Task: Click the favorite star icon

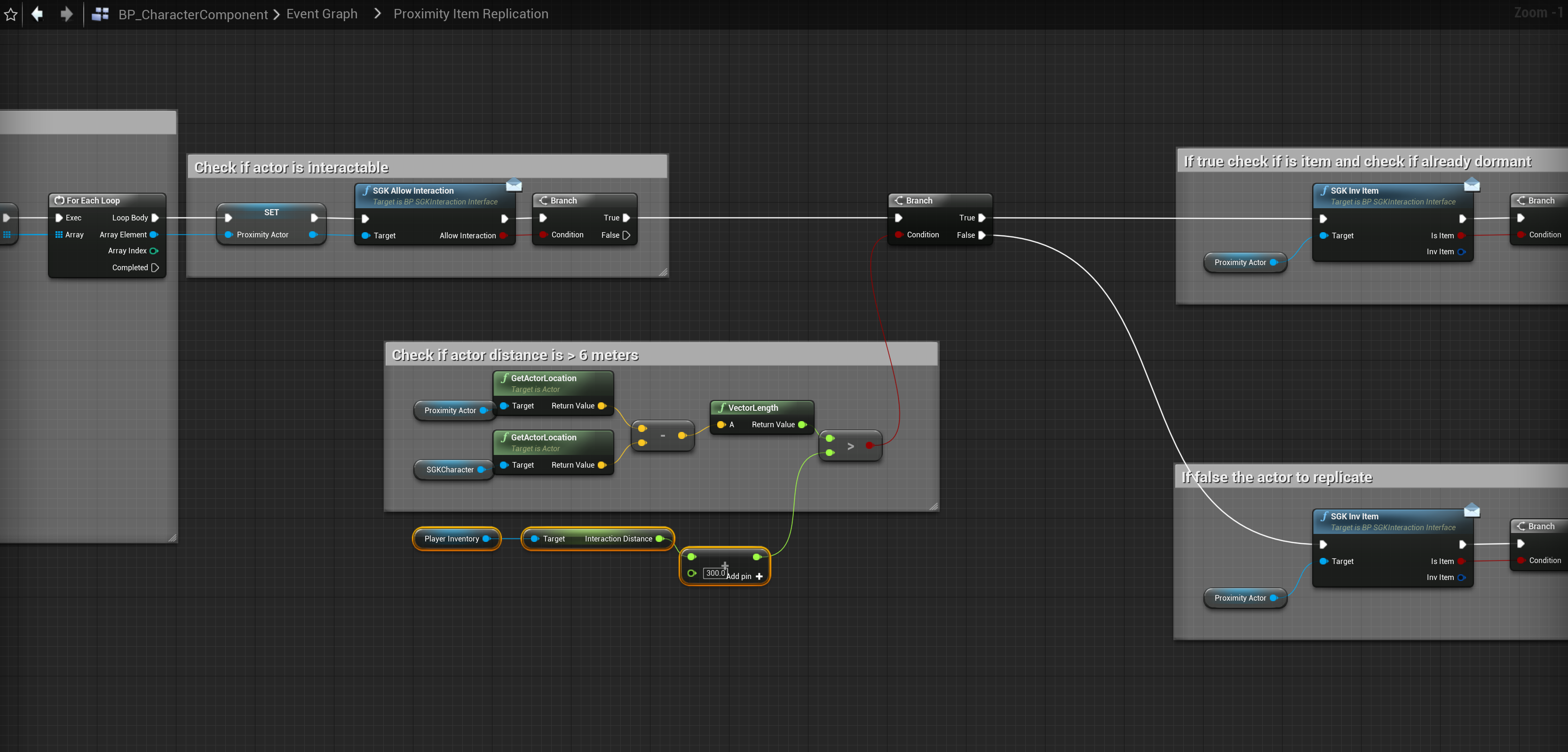Action: pos(11,14)
